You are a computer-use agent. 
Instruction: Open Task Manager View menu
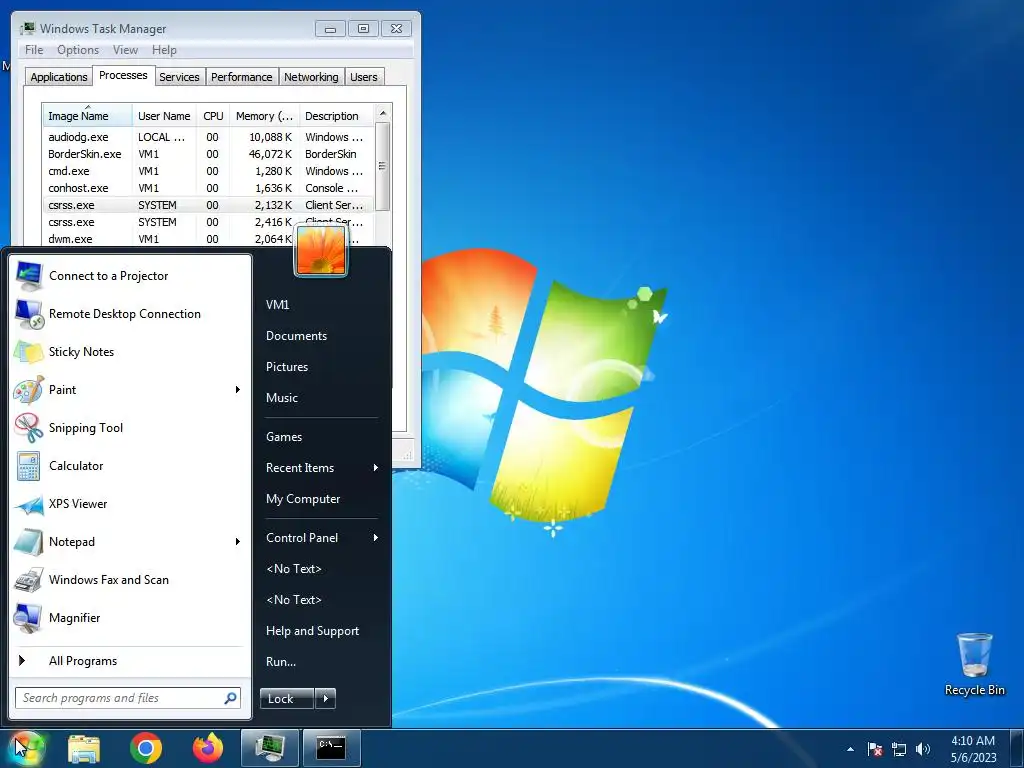pos(125,50)
